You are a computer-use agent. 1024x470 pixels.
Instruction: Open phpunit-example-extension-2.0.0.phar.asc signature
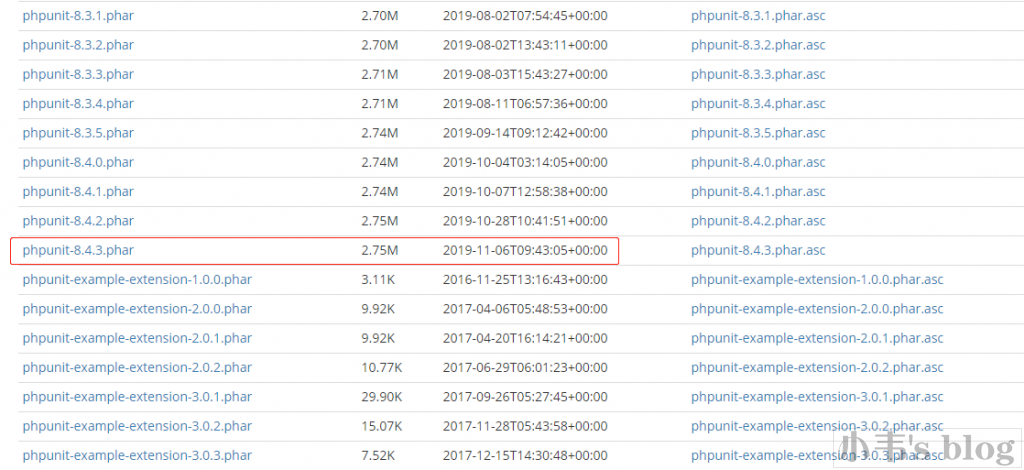817,309
